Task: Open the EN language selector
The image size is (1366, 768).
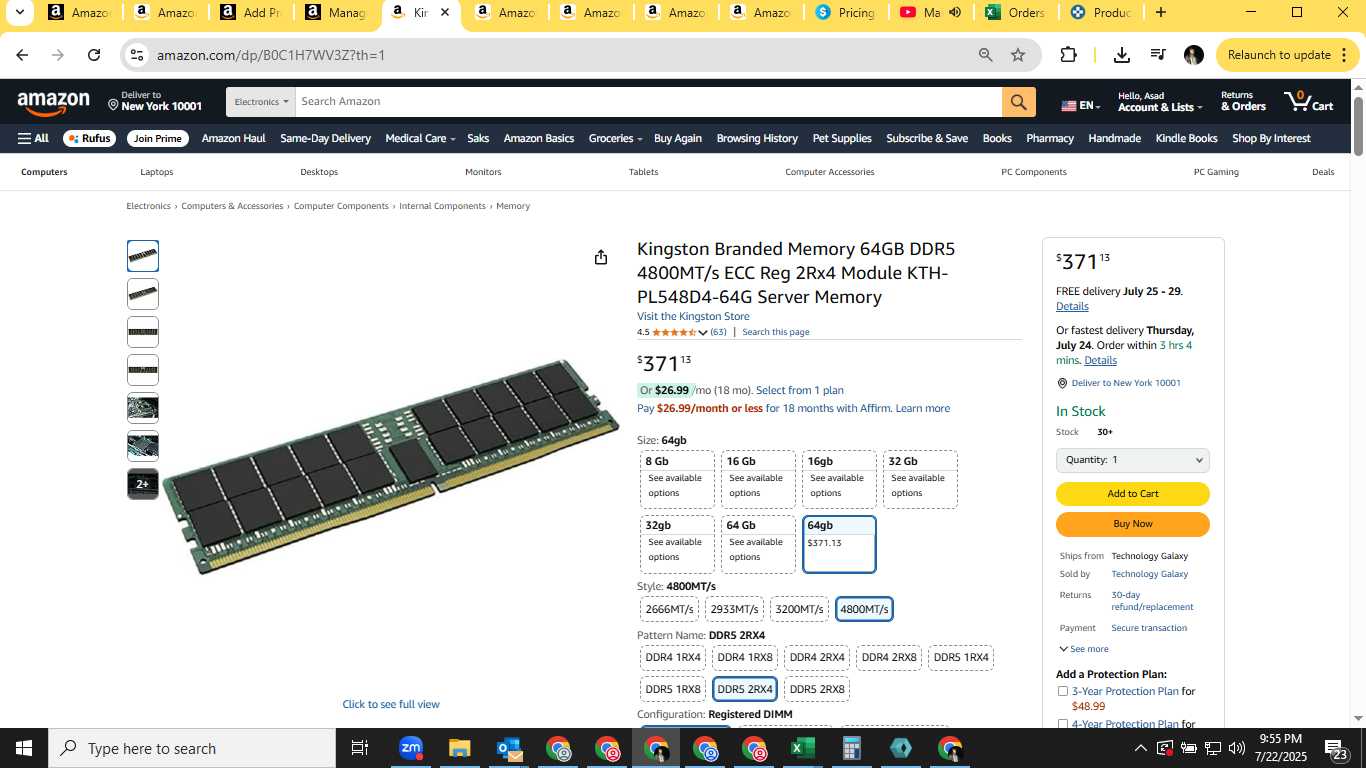Action: 1080,105
